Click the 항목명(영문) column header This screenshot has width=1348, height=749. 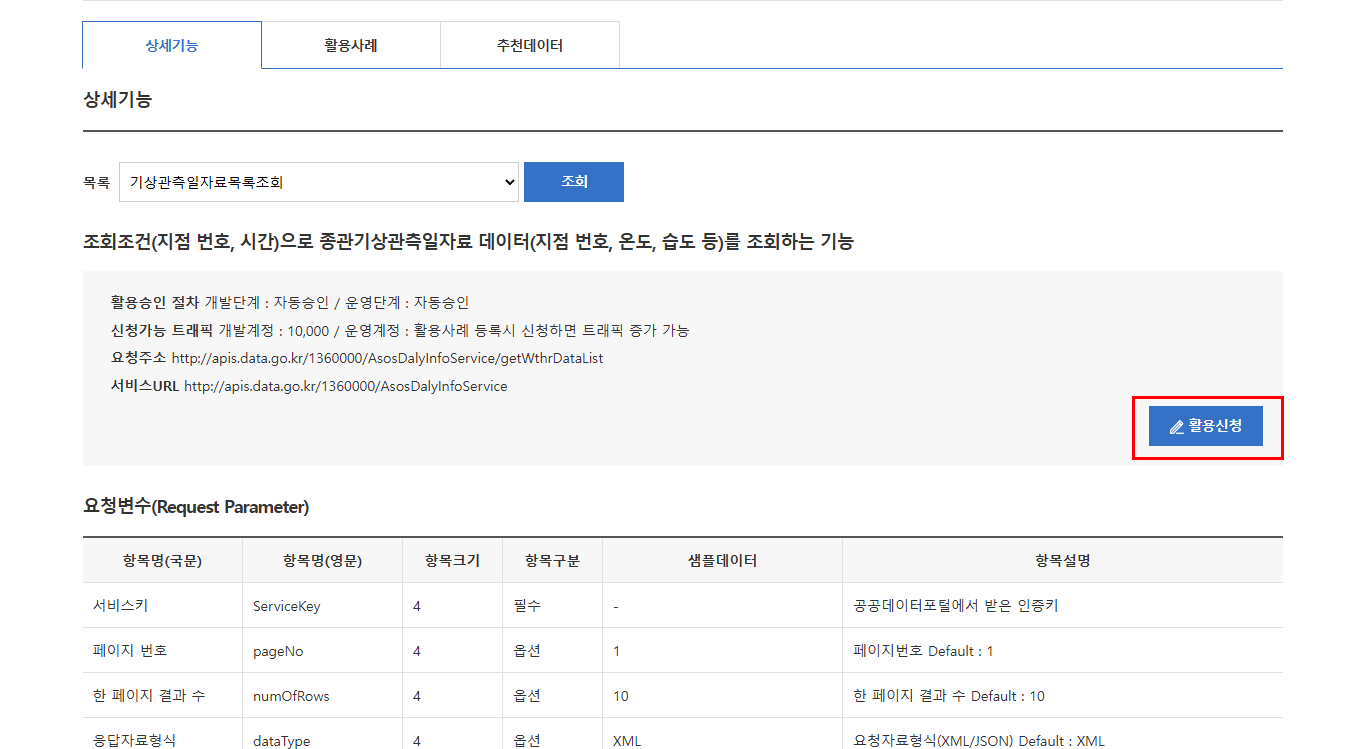[x=322, y=561]
